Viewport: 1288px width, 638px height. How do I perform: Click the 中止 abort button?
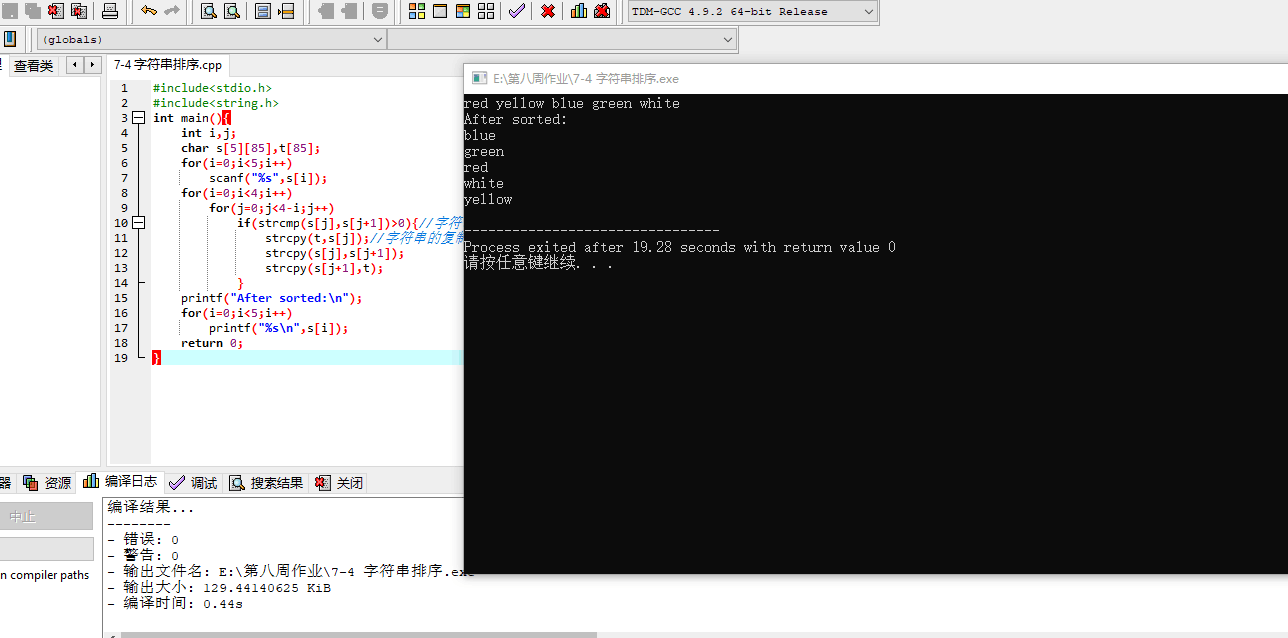click(x=46, y=517)
